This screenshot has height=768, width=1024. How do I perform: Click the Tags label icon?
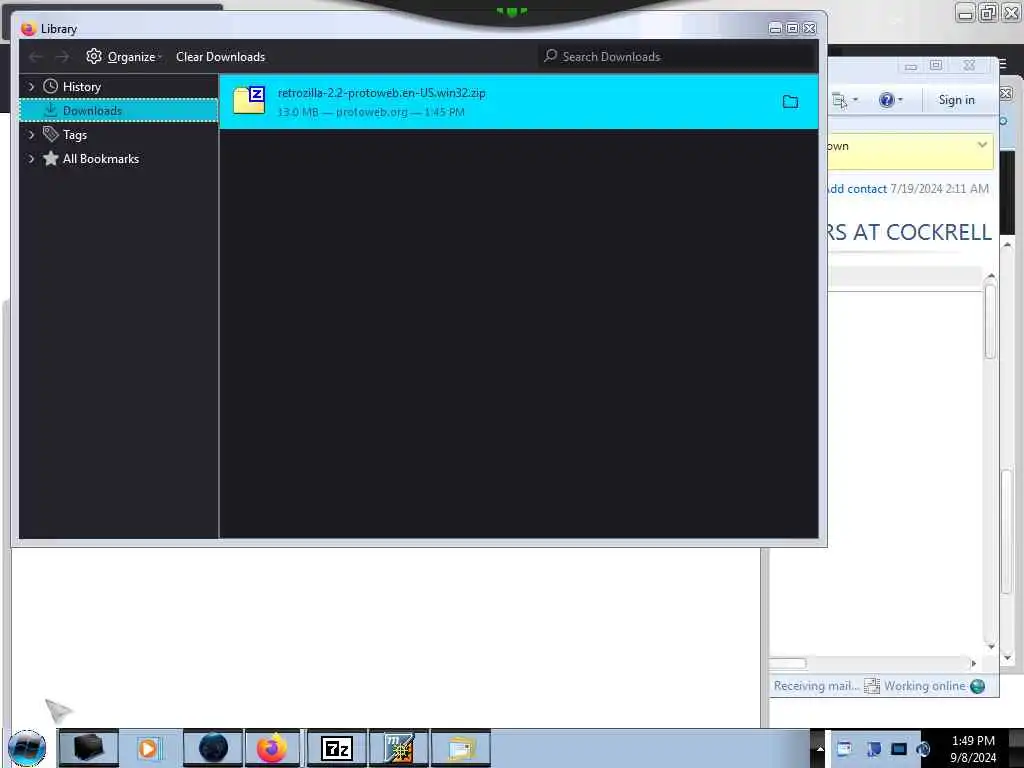click(50, 134)
